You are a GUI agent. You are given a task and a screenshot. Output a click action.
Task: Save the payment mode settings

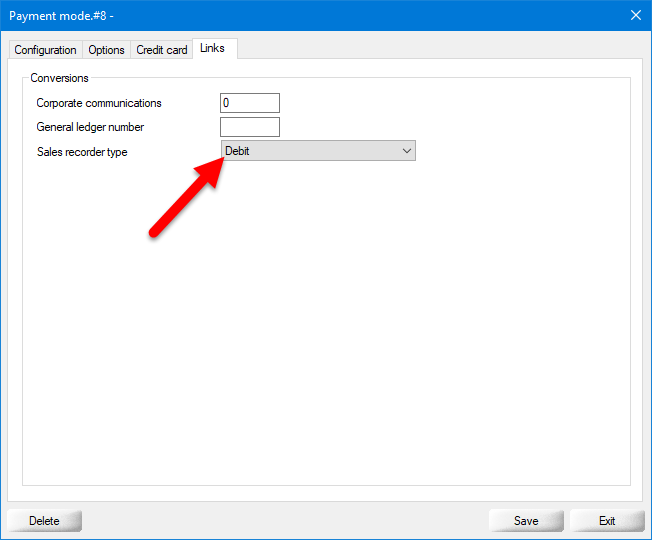[x=526, y=521]
